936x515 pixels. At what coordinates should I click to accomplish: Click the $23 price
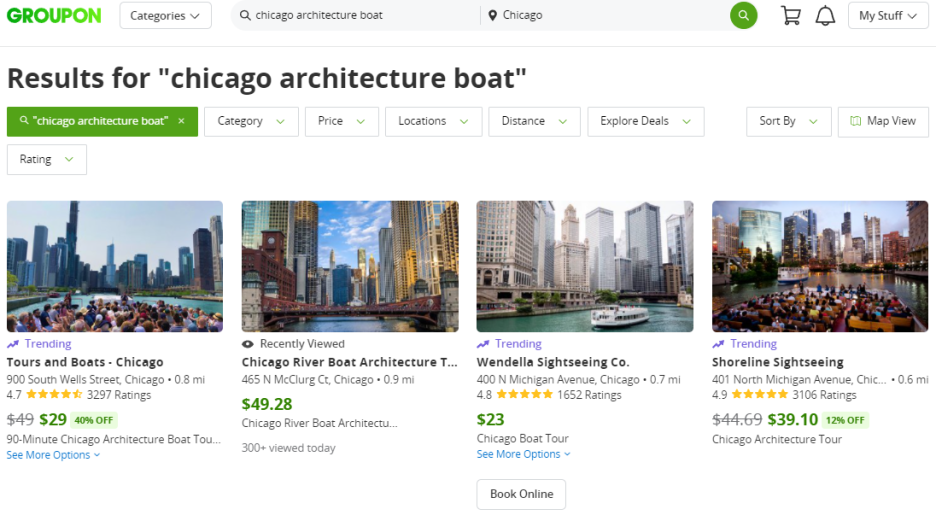pos(491,420)
